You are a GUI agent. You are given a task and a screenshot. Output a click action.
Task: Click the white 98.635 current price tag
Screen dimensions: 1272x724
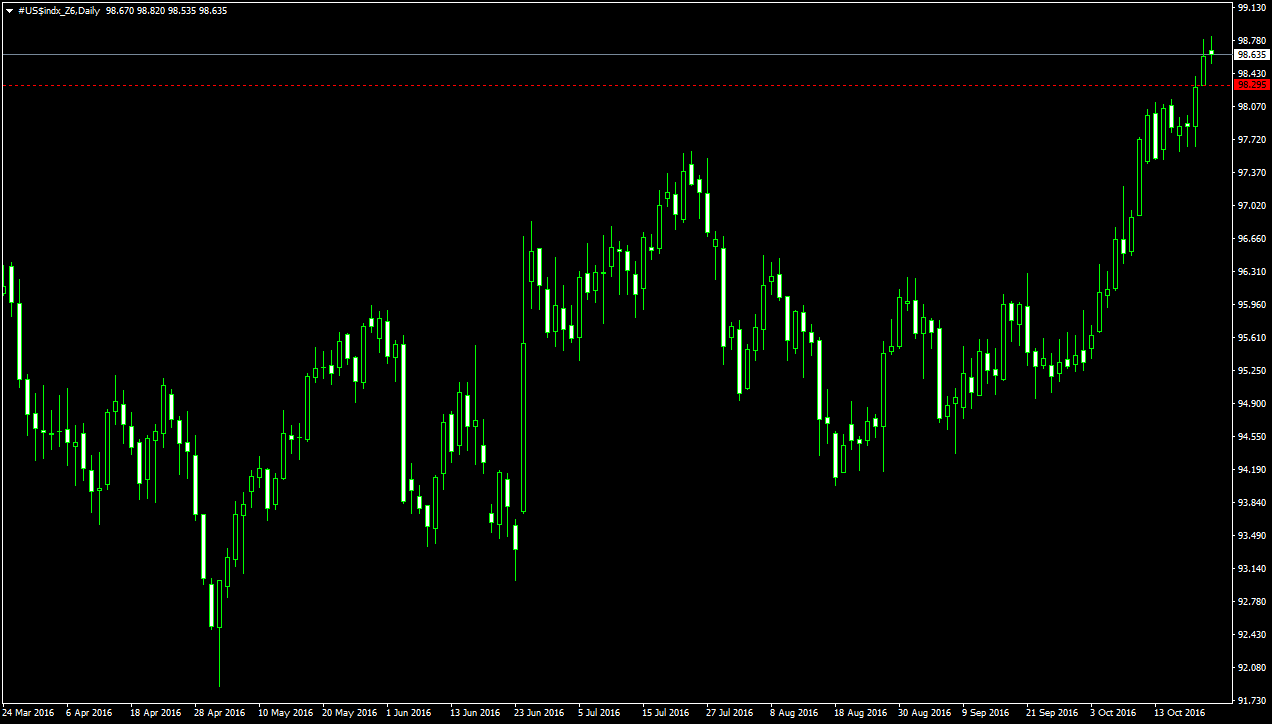click(x=1250, y=54)
